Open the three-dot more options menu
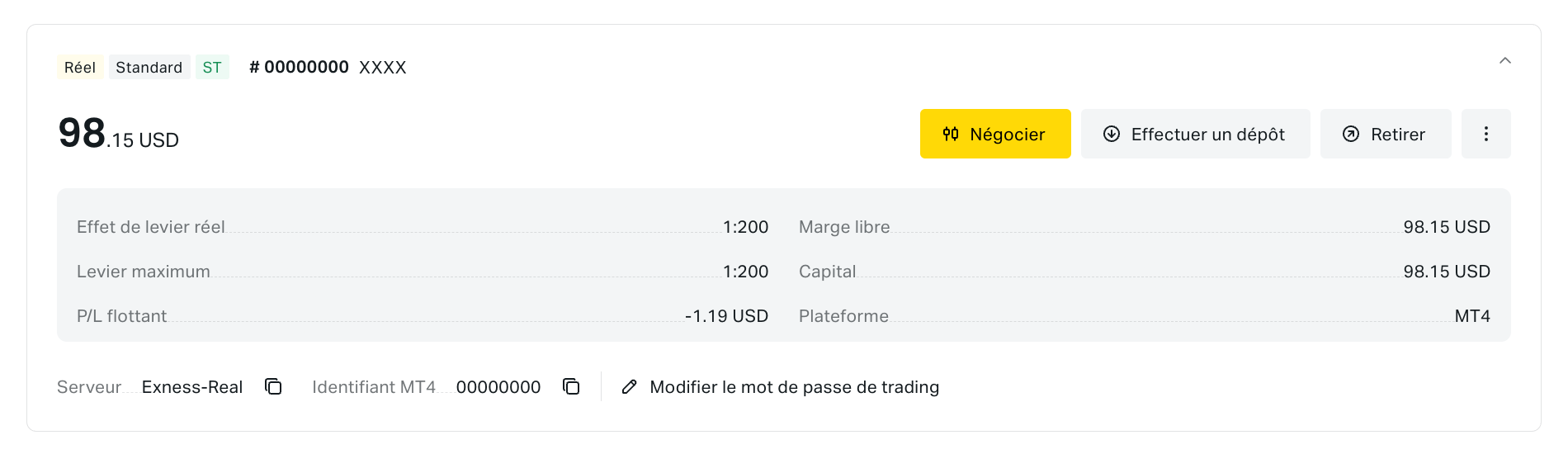 point(1485,134)
